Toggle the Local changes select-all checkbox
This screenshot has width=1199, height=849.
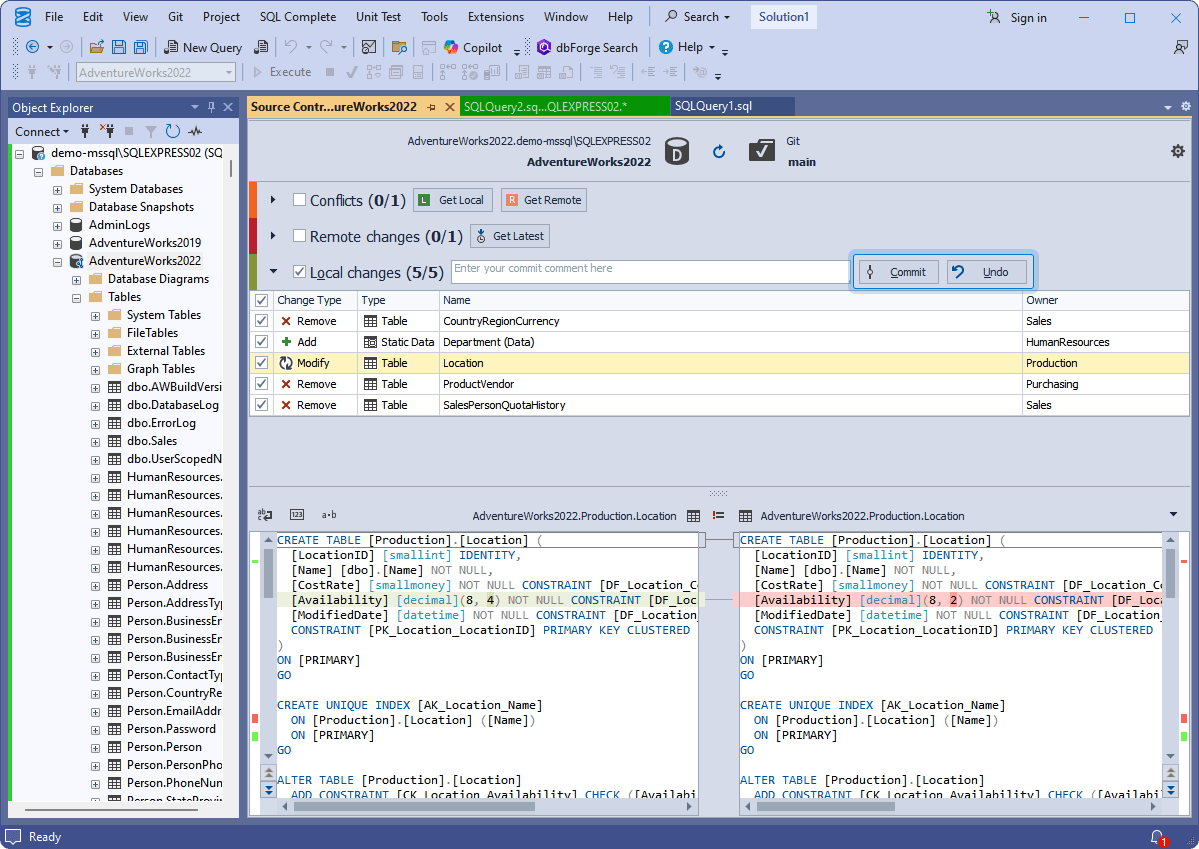(x=297, y=272)
